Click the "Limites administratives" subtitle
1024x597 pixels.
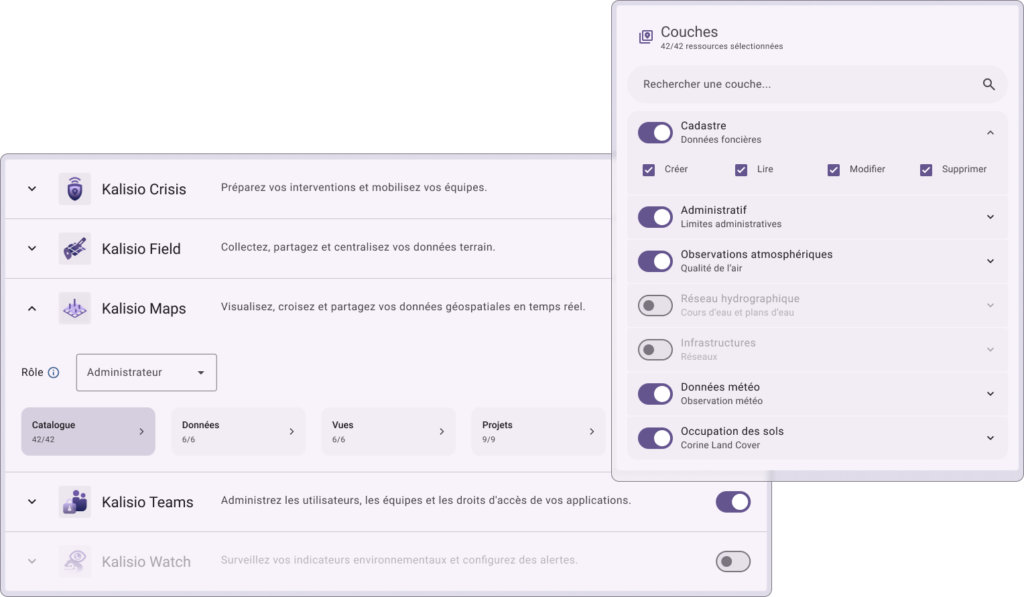pos(731,224)
